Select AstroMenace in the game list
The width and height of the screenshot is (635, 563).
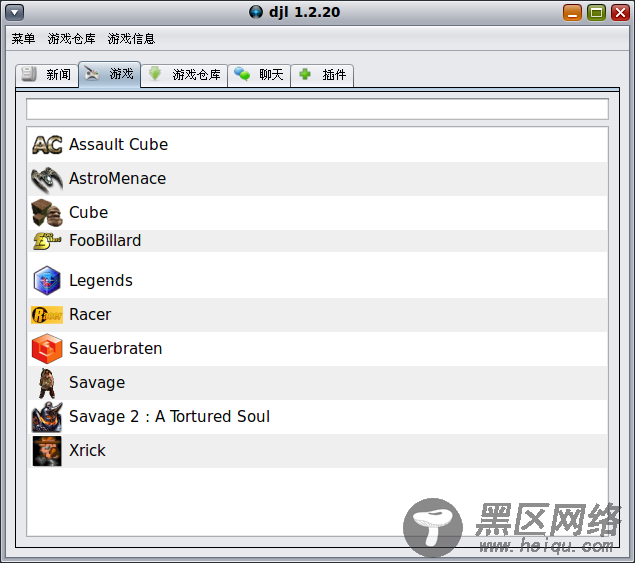pos(318,179)
